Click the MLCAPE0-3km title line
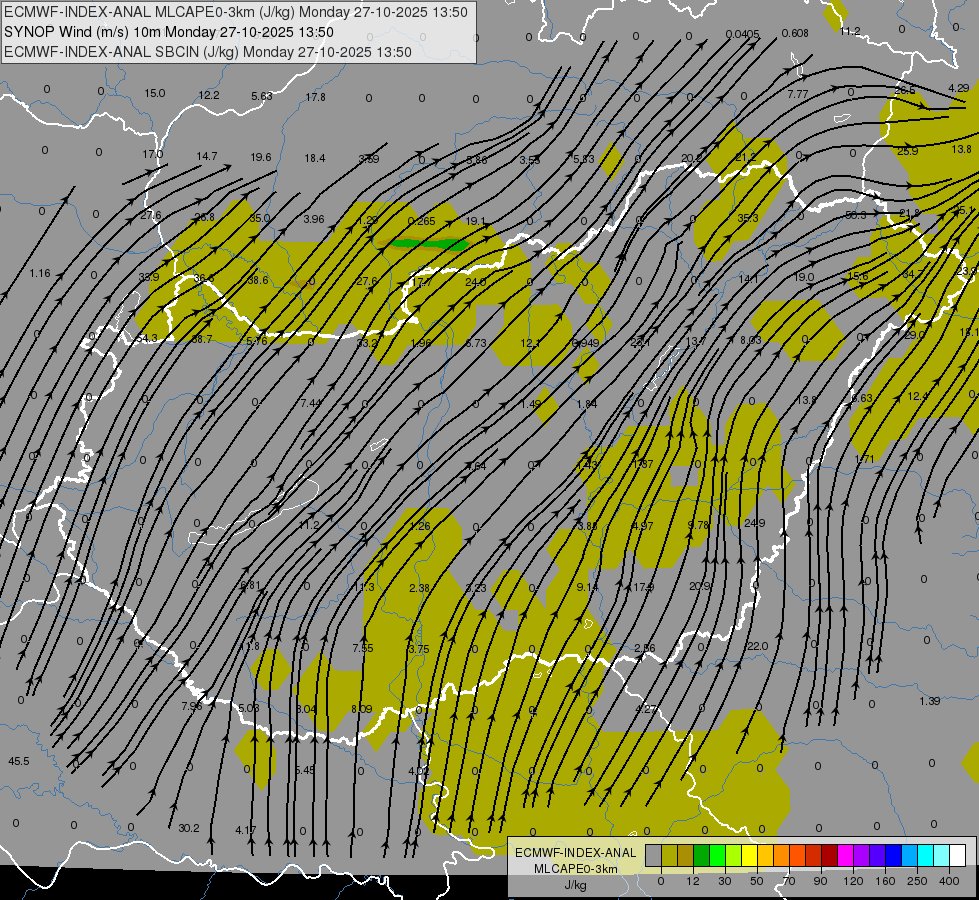 [235, 12]
